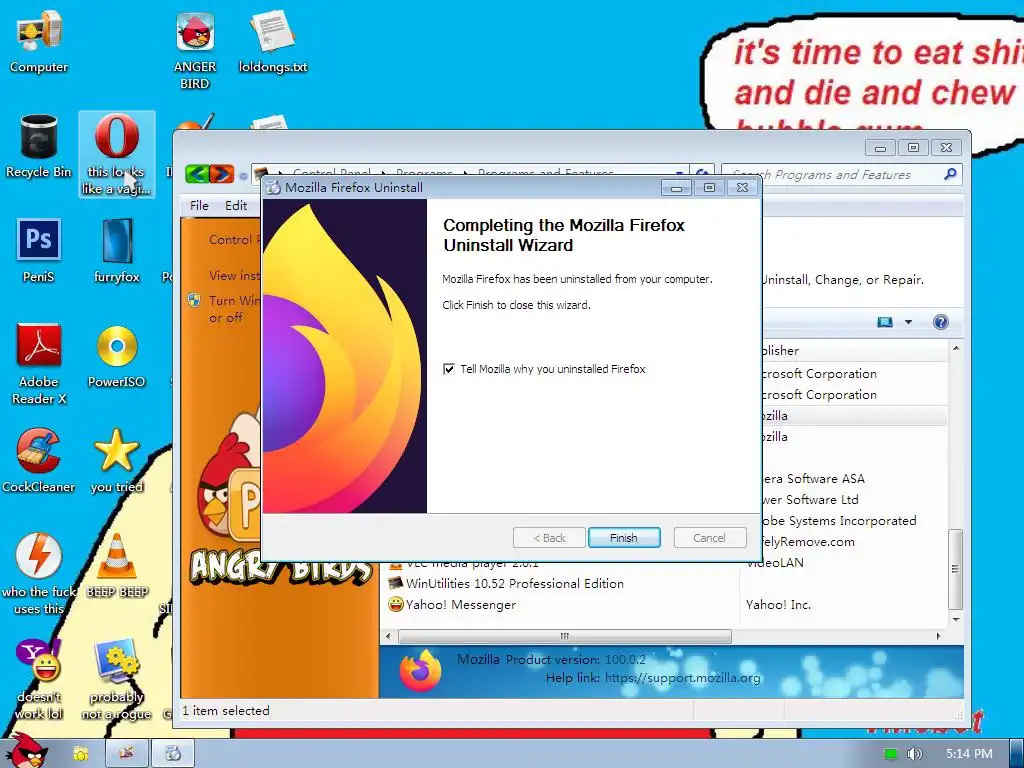
Task: Click the green Back arrow in Explorer
Action: coord(197,174)
